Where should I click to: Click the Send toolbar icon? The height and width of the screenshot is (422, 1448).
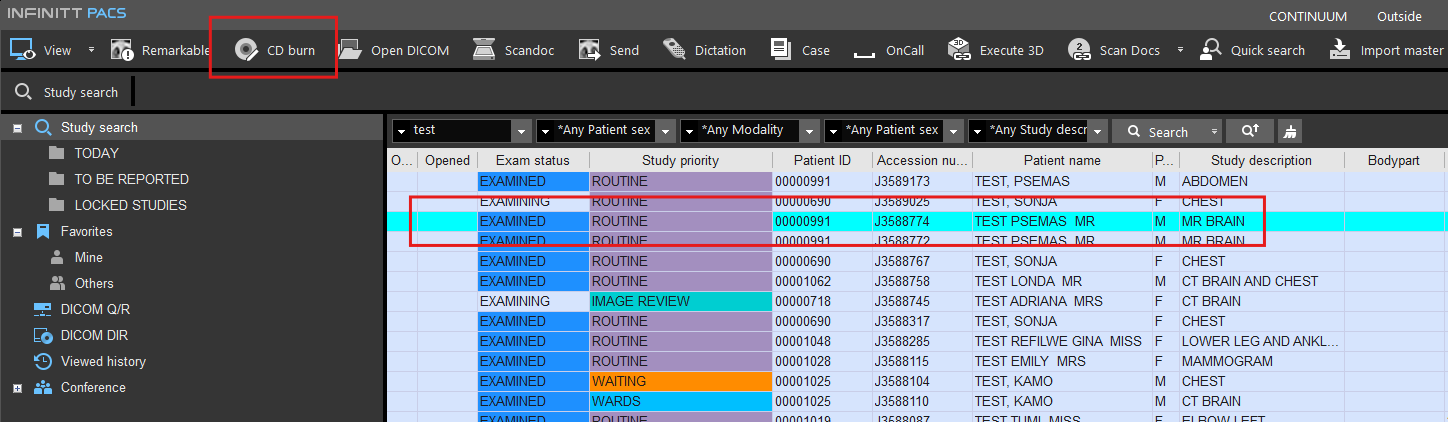[x=589, y=50]
